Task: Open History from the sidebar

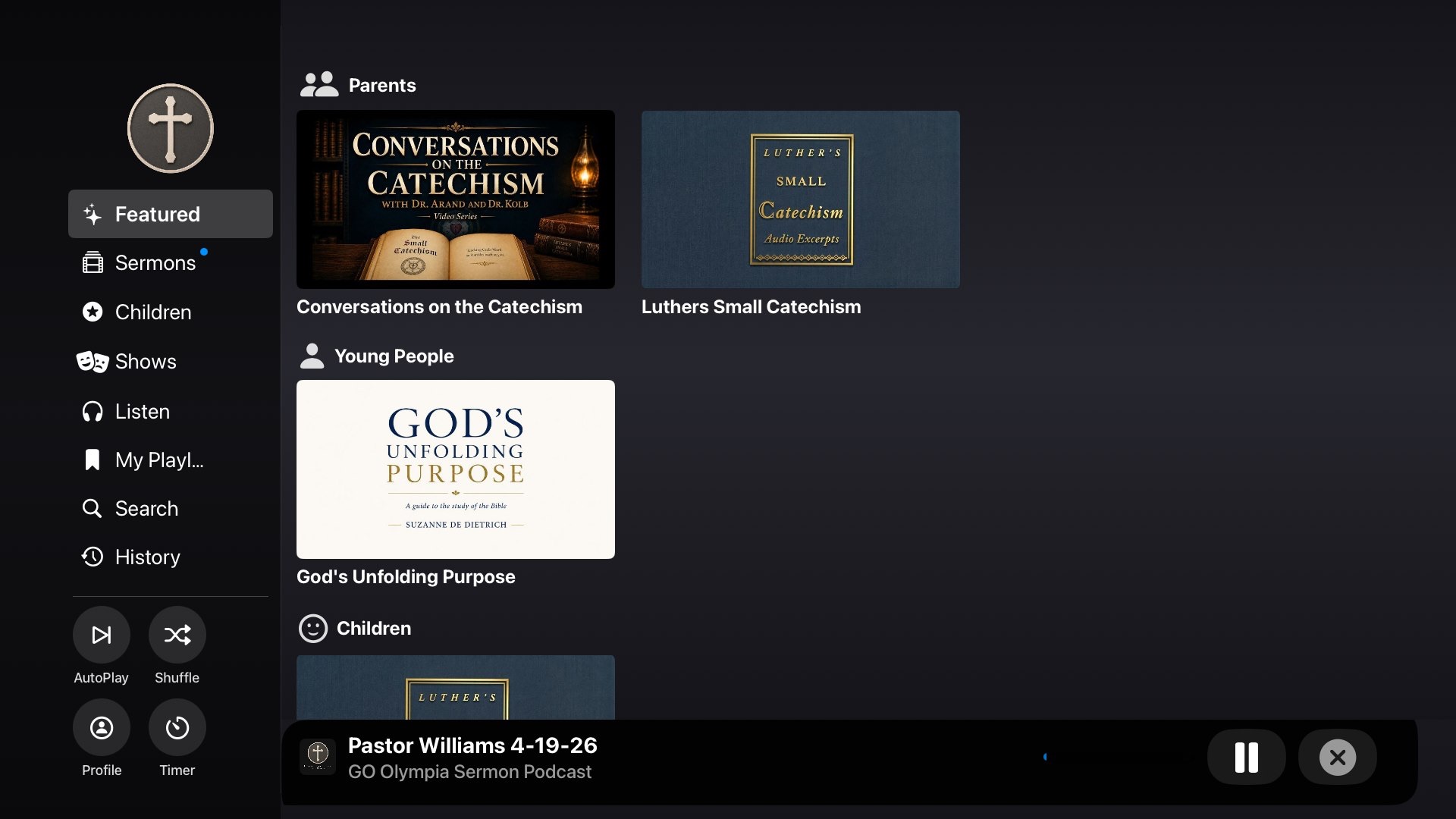Action: pos(170,557)
